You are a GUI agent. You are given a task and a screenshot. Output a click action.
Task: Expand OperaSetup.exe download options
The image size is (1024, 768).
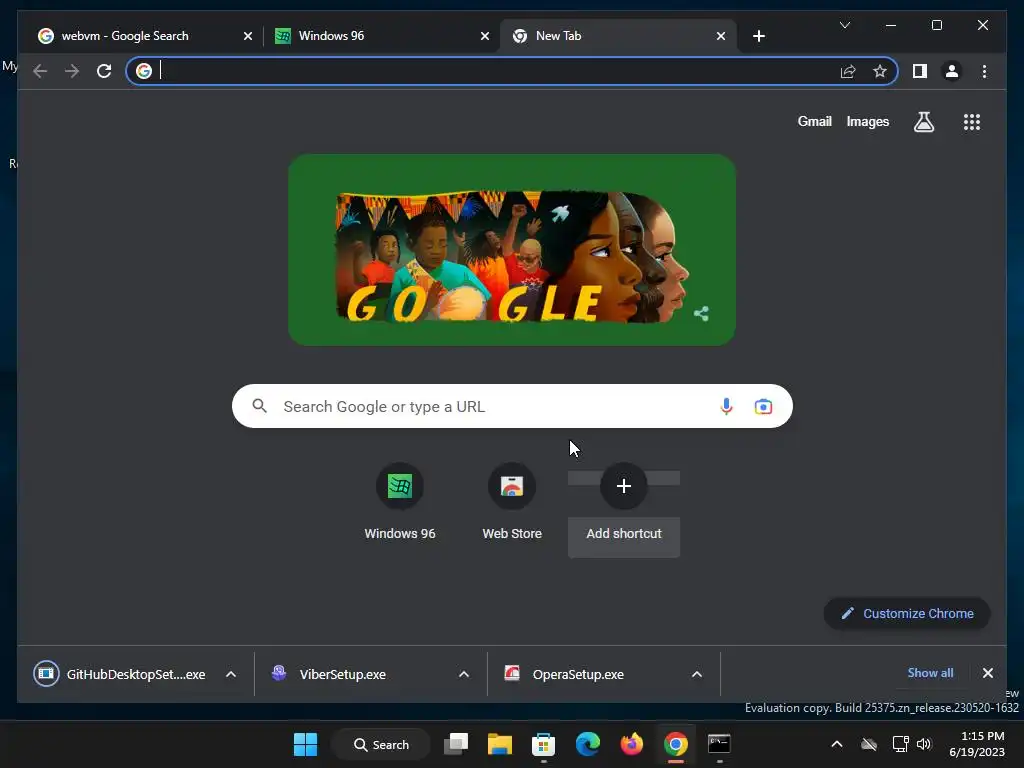point(697,675)
